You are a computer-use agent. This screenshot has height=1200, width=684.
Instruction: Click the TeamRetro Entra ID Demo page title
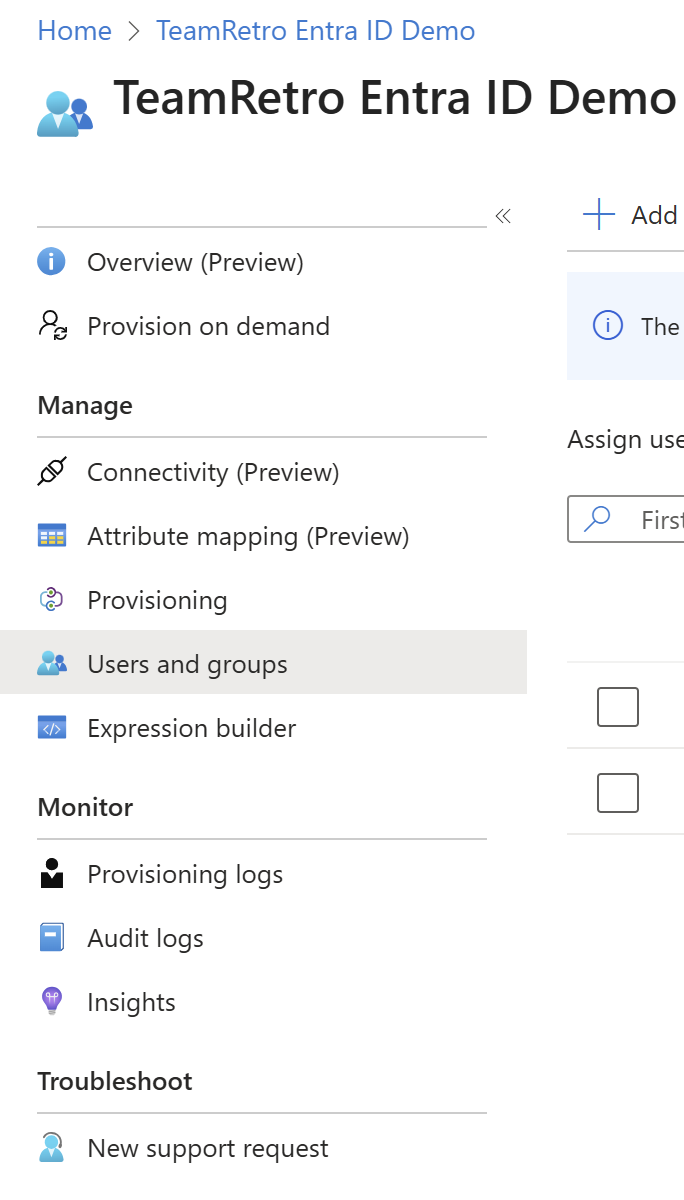coord(395,99)
